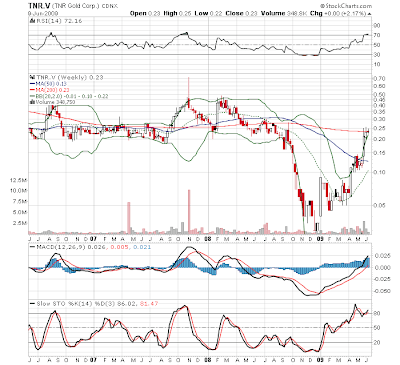Click the 5.0M volume axis label
Viewport: 400px width, 365px height.
click(20, 212)
